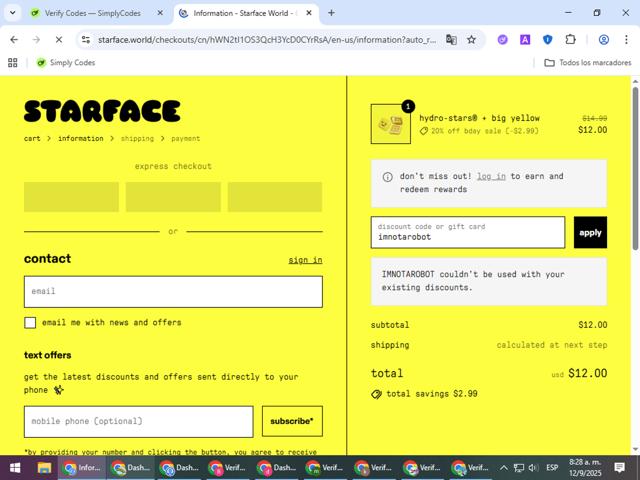Click the information breadcrumb
Image resolution: width=640 pixels, height=480 pixels.
(x=81, y=138)
